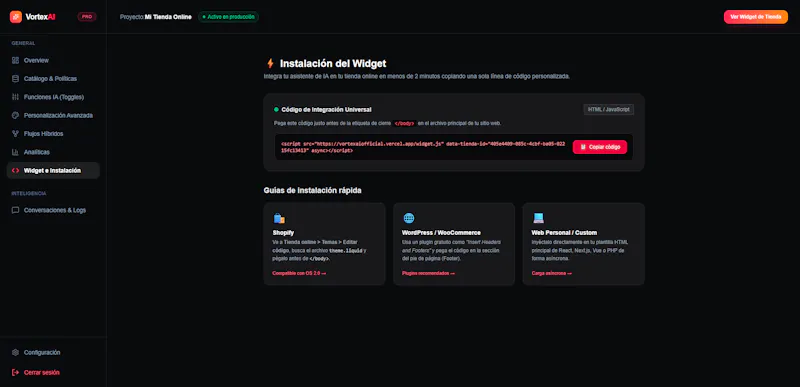Image resolution: width=800 pixels, height=387 pixels.
Task: Click the theme.liquid filename in Shopify card
Action: [346, 251]
